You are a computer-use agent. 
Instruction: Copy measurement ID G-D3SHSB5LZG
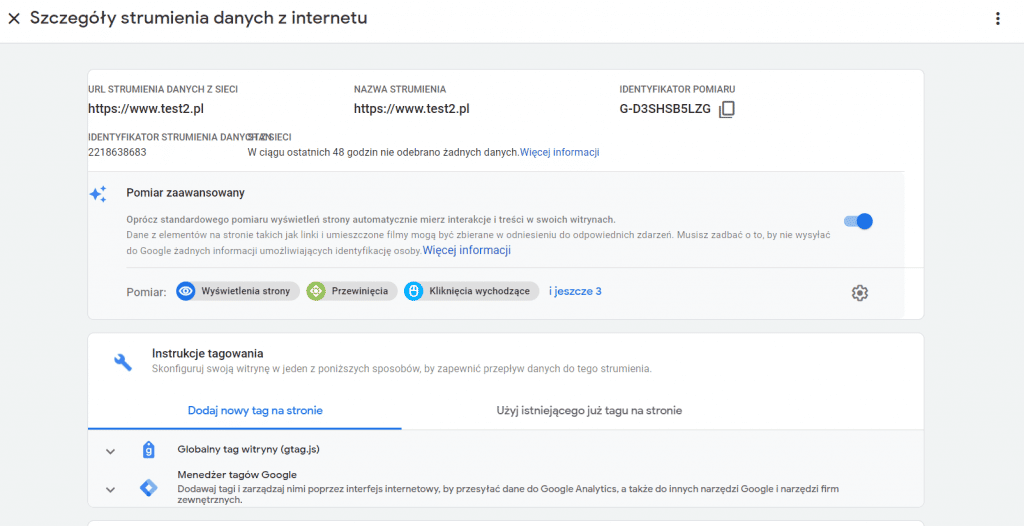coord(726,110)
